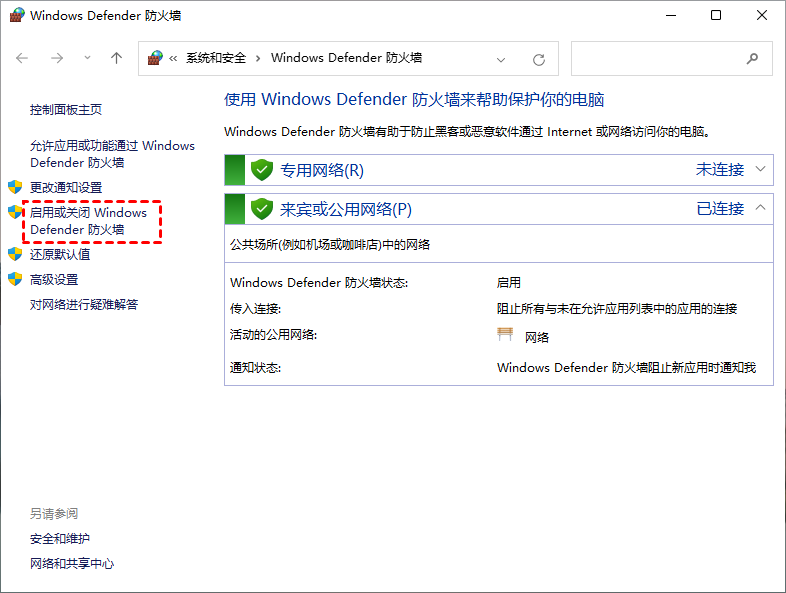Open '启用或关闭 Windows Defender 防火墙'
Screen dimensions: 786x593
tap(88, 221)
